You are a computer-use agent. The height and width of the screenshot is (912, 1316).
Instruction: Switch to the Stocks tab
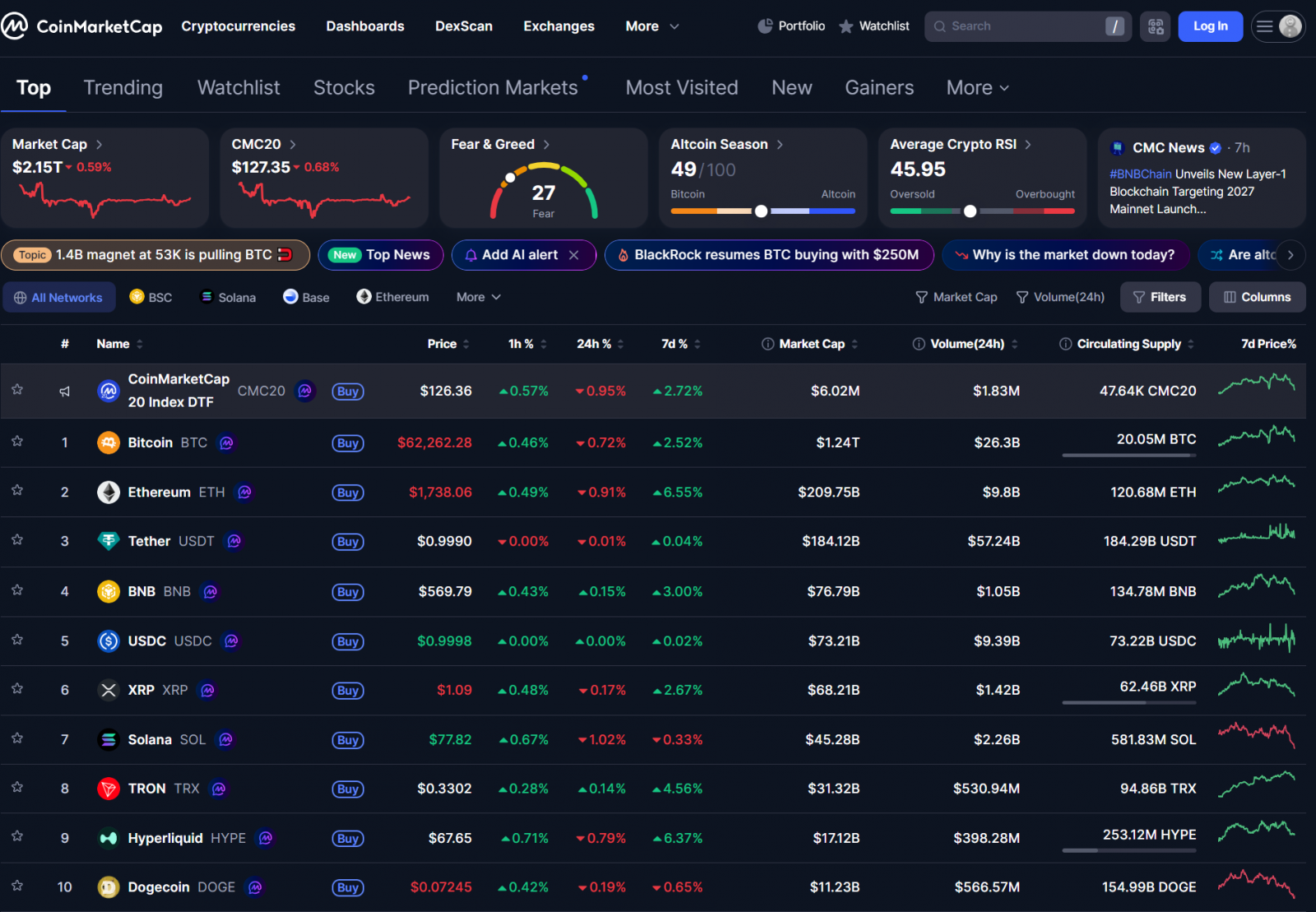point(344,87)
